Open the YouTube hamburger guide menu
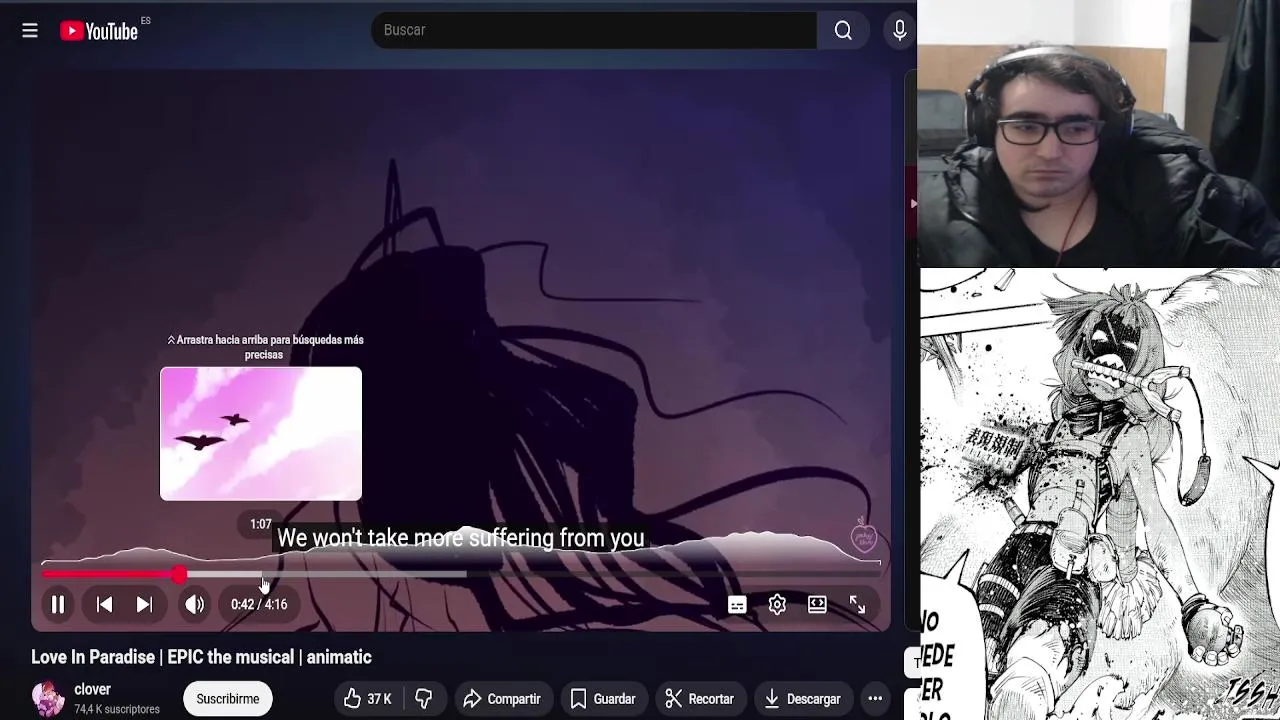Viewport: 1280px width, 720px height. click(x=30, y=31)
